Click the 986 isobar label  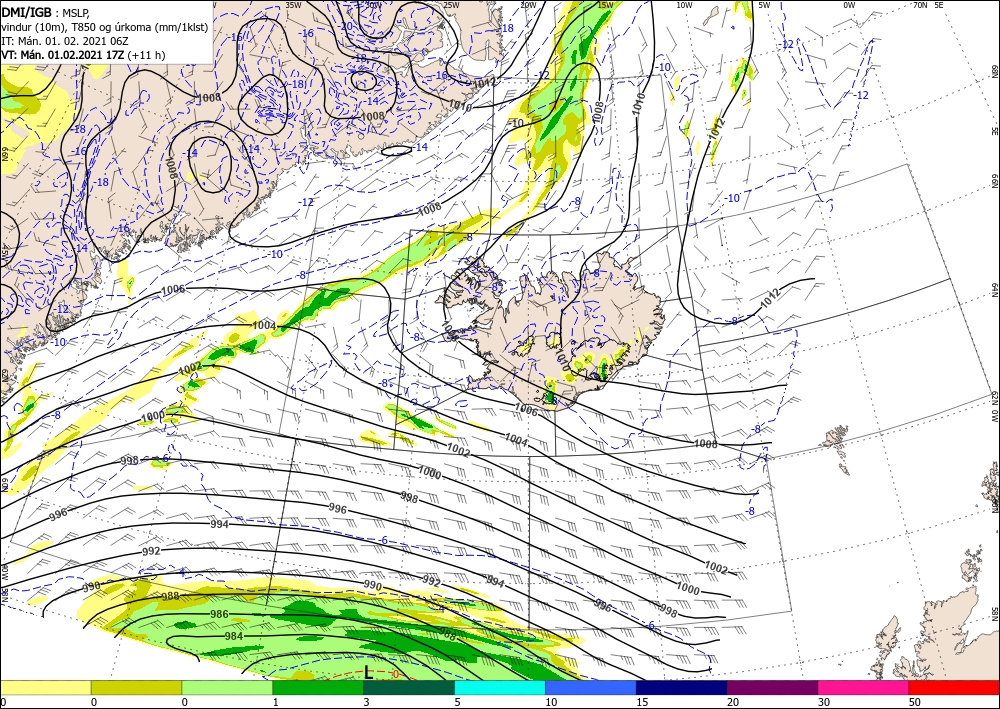[x=219, y=614]
